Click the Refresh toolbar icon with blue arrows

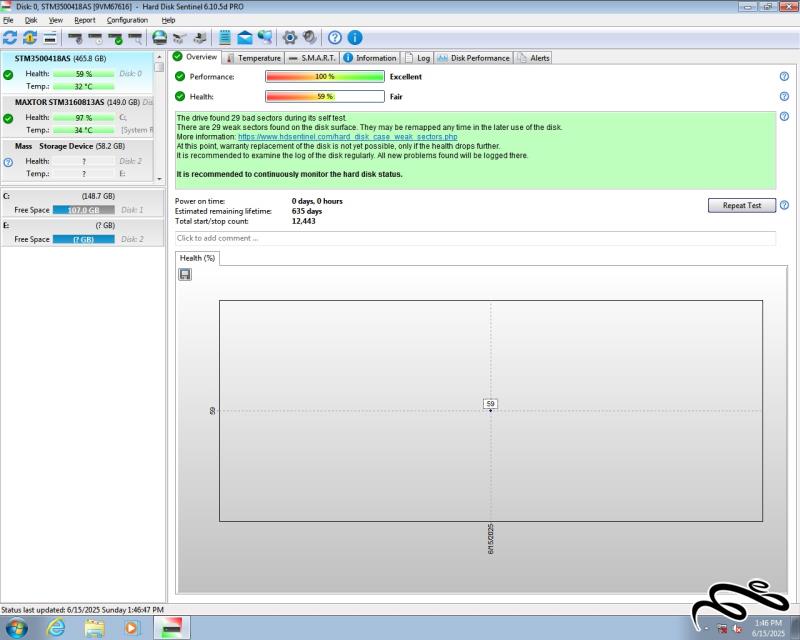(x=10, y=38)
